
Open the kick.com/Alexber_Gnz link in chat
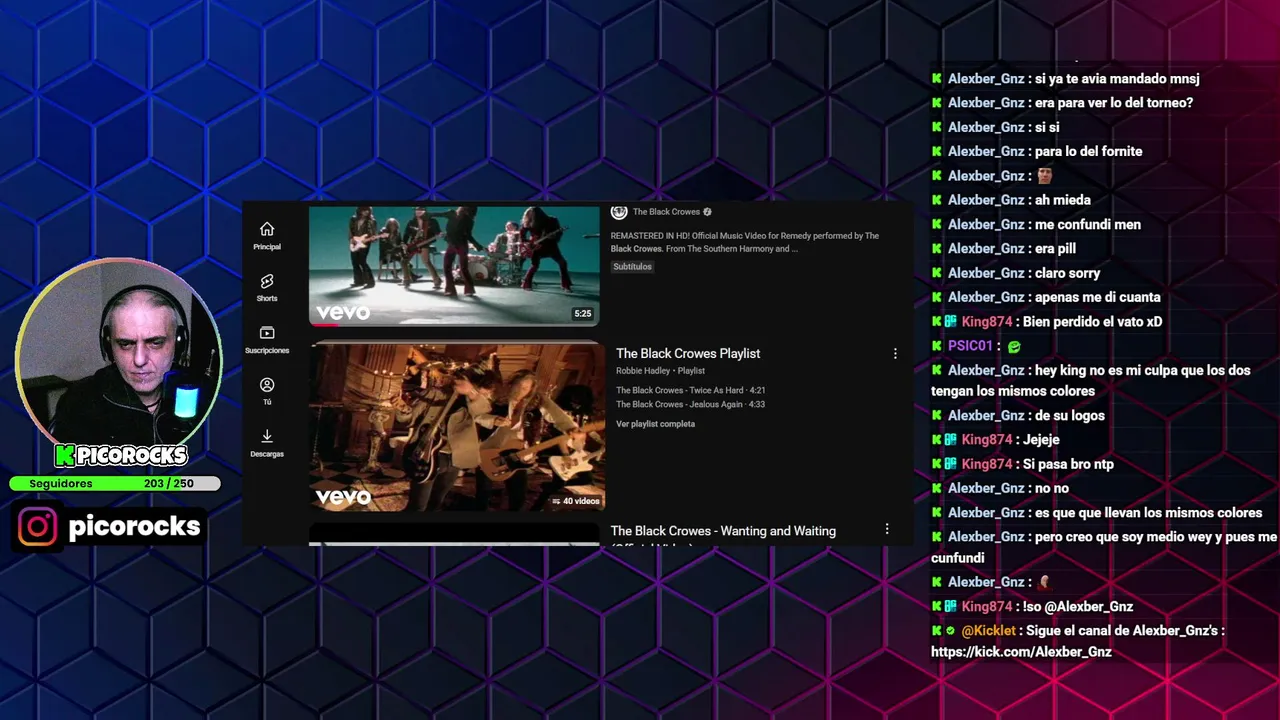click(x=1021, y=652)
